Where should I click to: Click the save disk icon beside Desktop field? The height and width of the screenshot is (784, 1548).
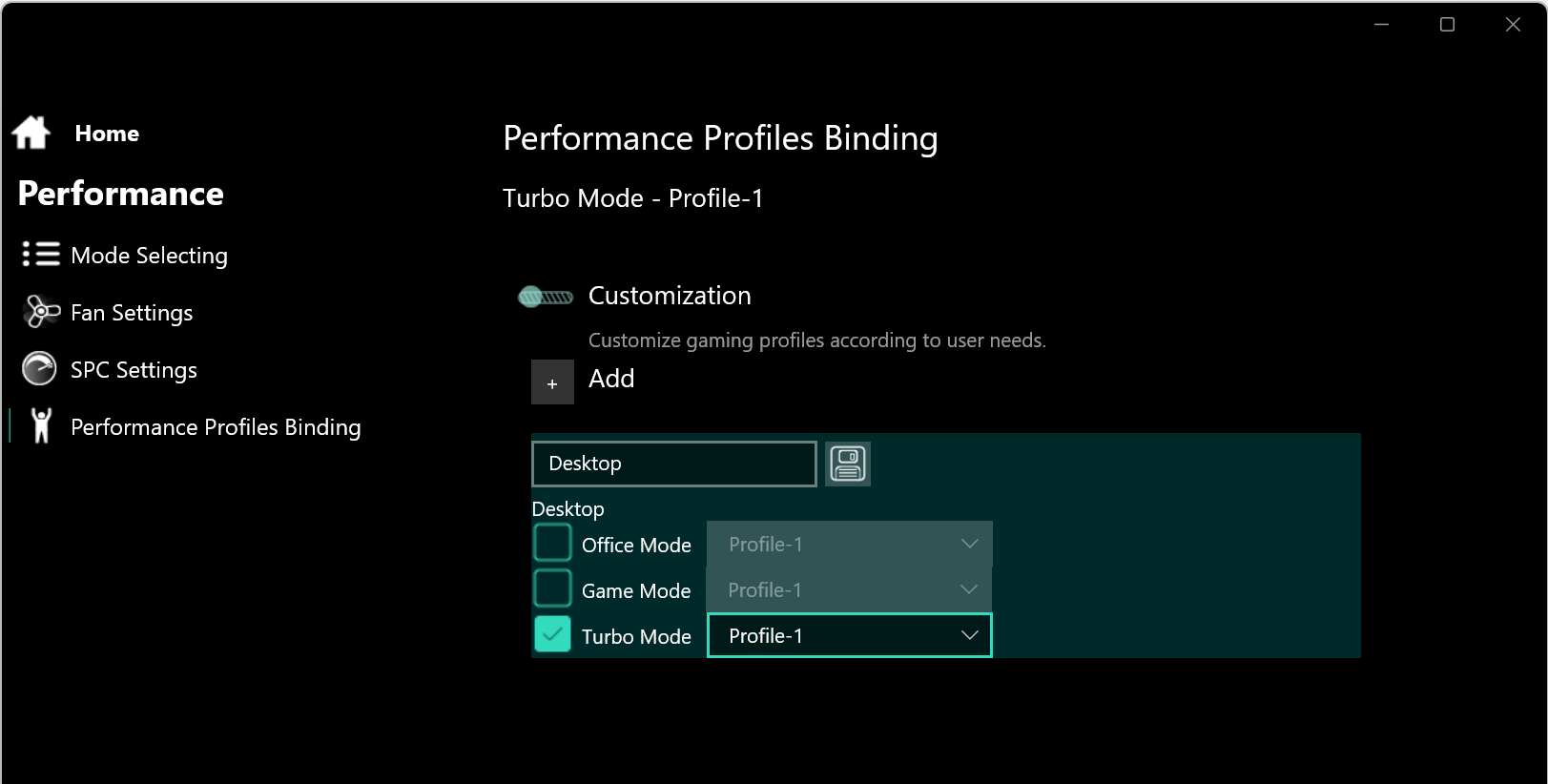847,464
